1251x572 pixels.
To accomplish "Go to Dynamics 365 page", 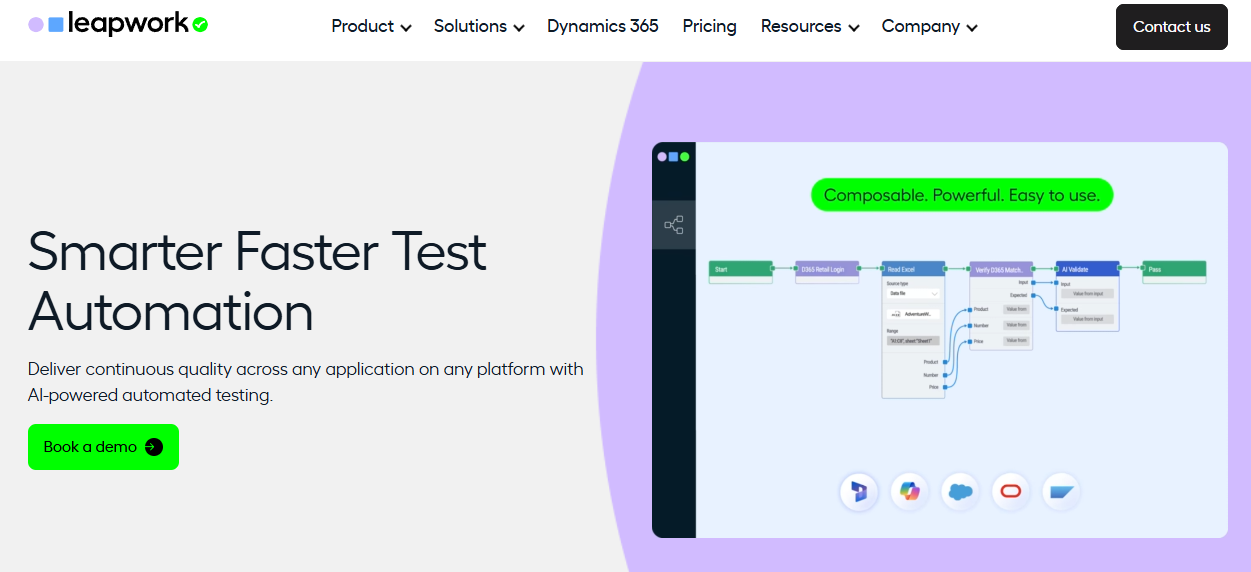I will (603, 26).
